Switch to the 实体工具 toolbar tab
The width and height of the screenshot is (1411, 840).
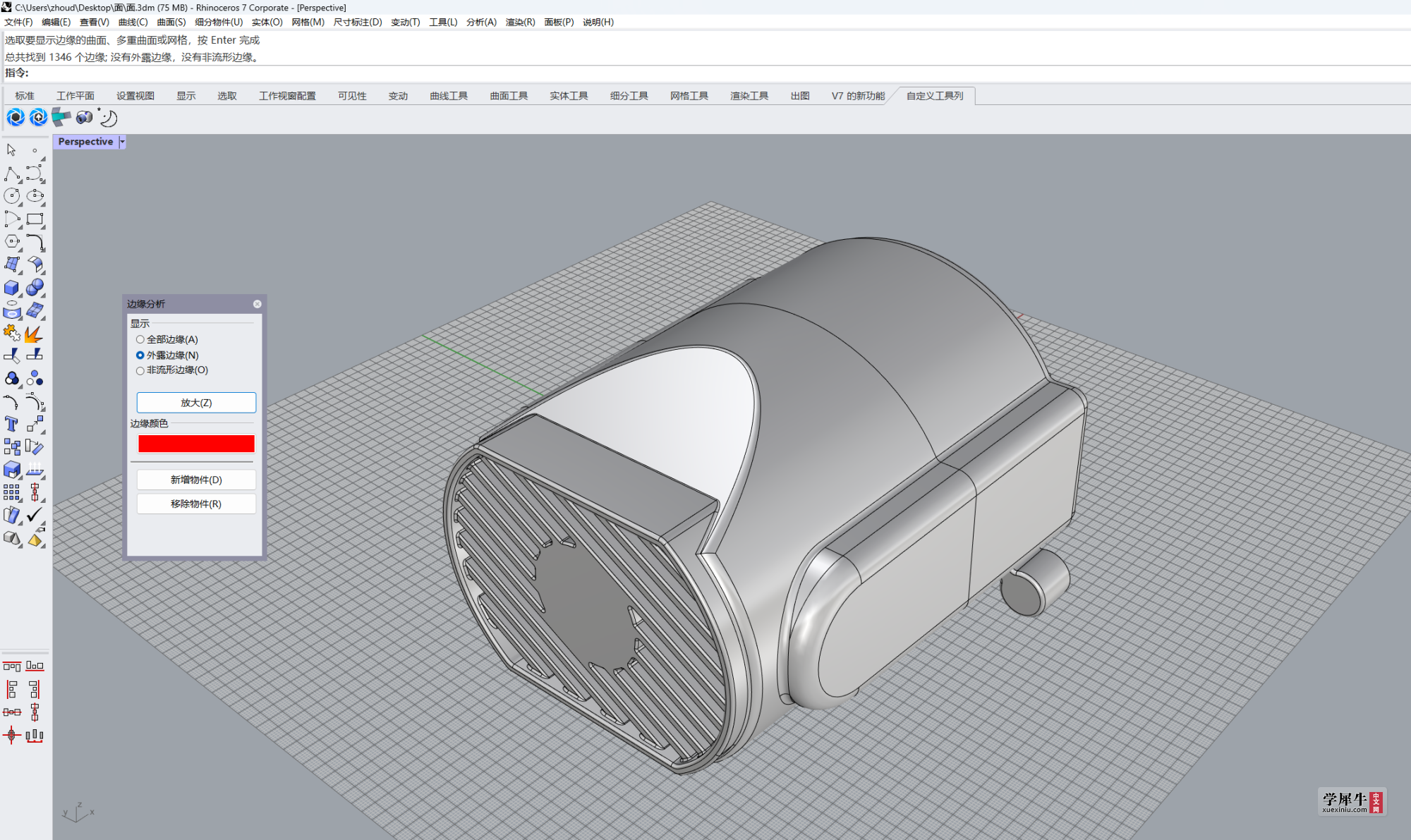pos(569,96)
